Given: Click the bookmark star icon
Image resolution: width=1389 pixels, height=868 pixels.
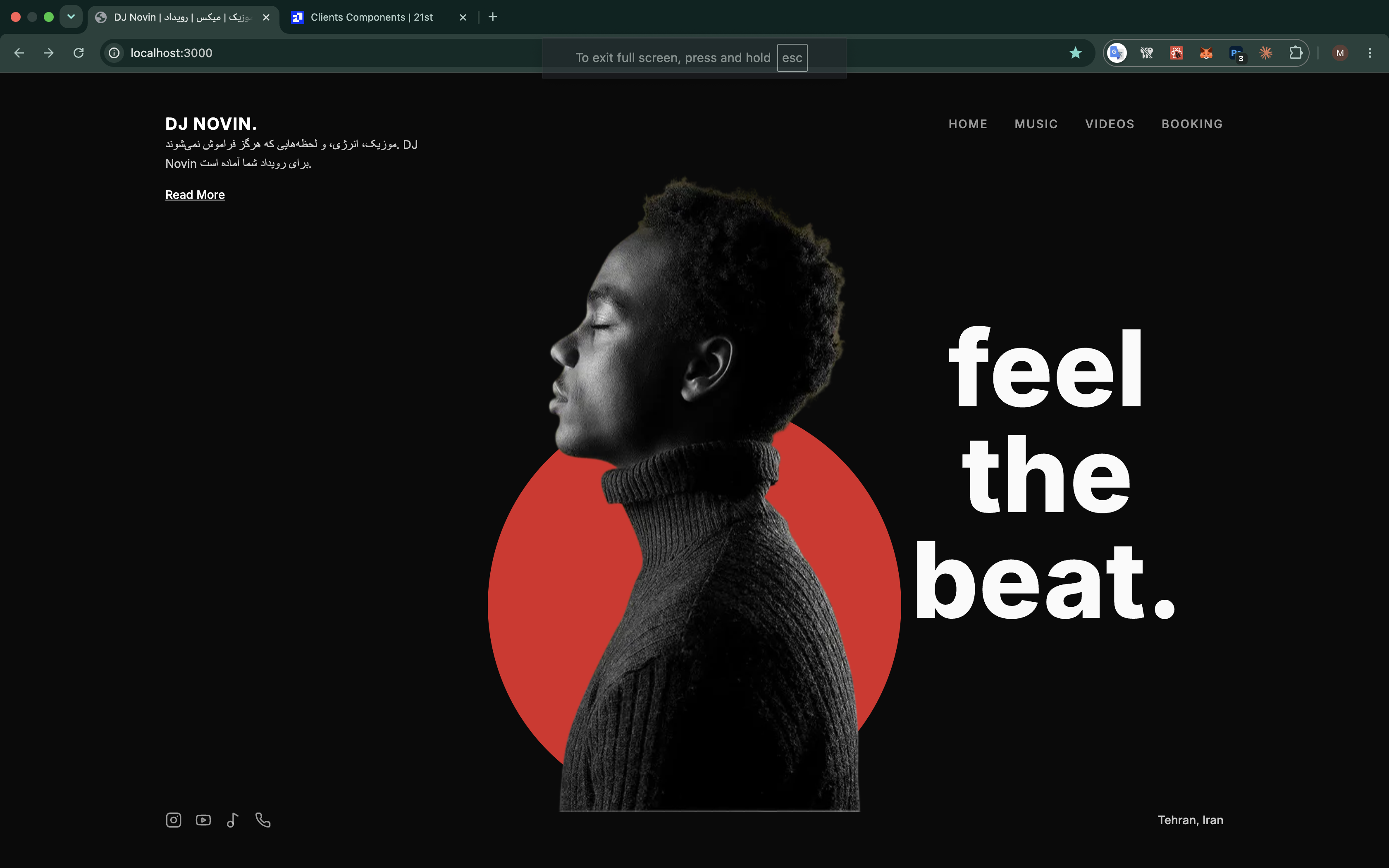Looking at the screenshot, I should pos(1076,53).
